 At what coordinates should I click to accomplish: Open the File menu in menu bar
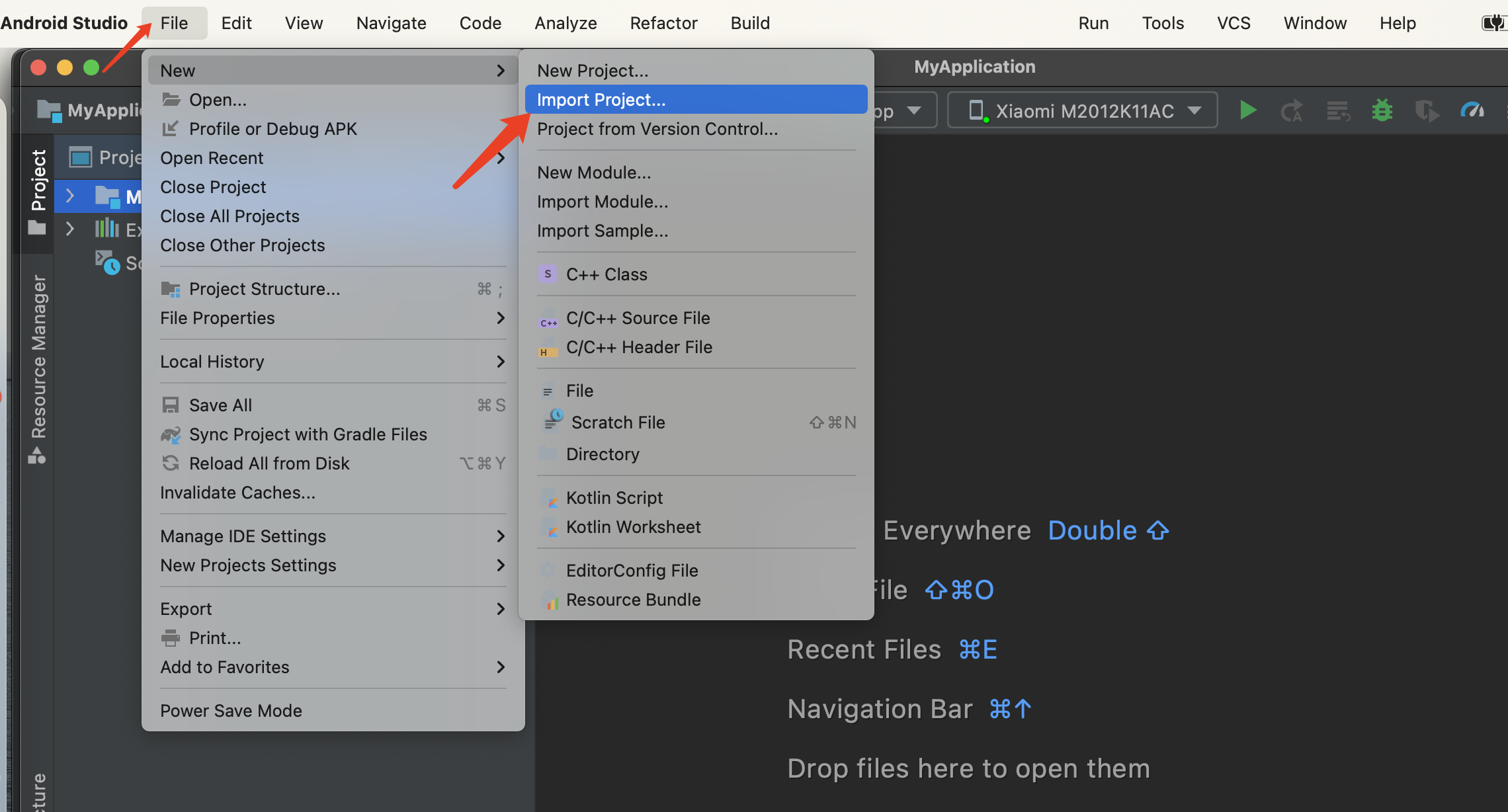[x=175, y=23]
